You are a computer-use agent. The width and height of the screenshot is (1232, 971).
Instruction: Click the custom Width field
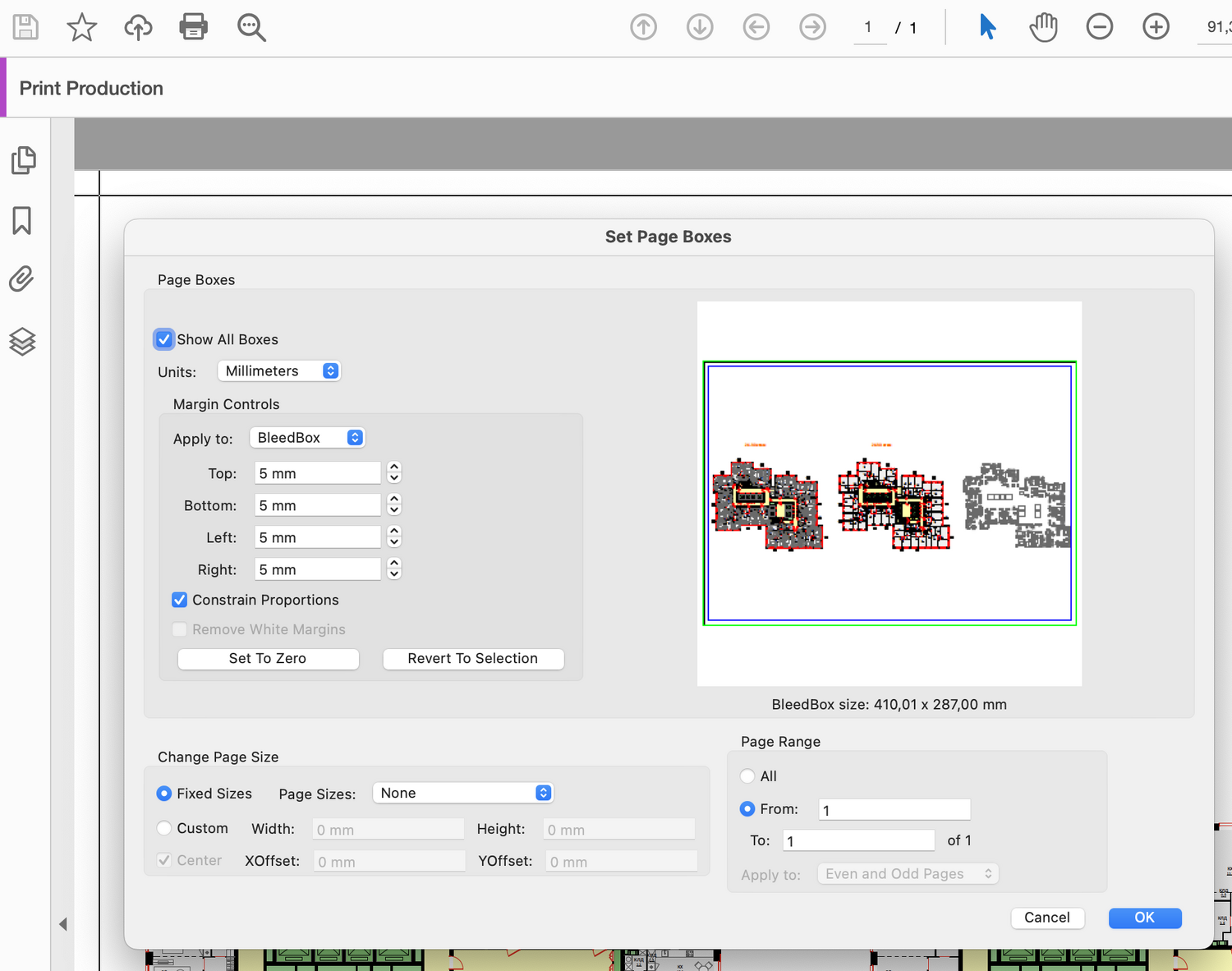388,829
